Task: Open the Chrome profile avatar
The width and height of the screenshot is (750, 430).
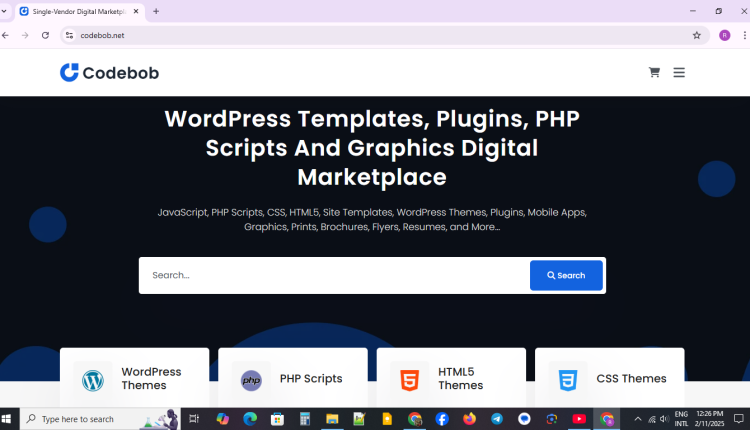Action: (724, 35)
